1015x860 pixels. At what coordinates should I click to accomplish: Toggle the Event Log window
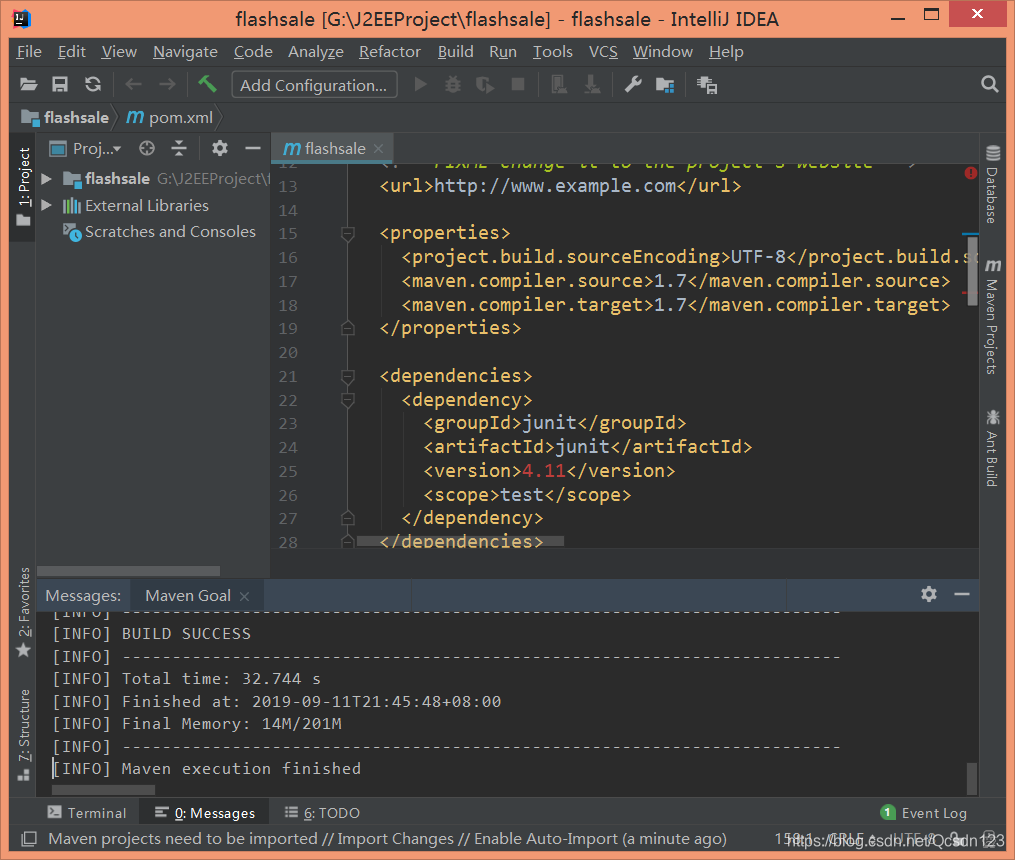[x=924, y=813]
